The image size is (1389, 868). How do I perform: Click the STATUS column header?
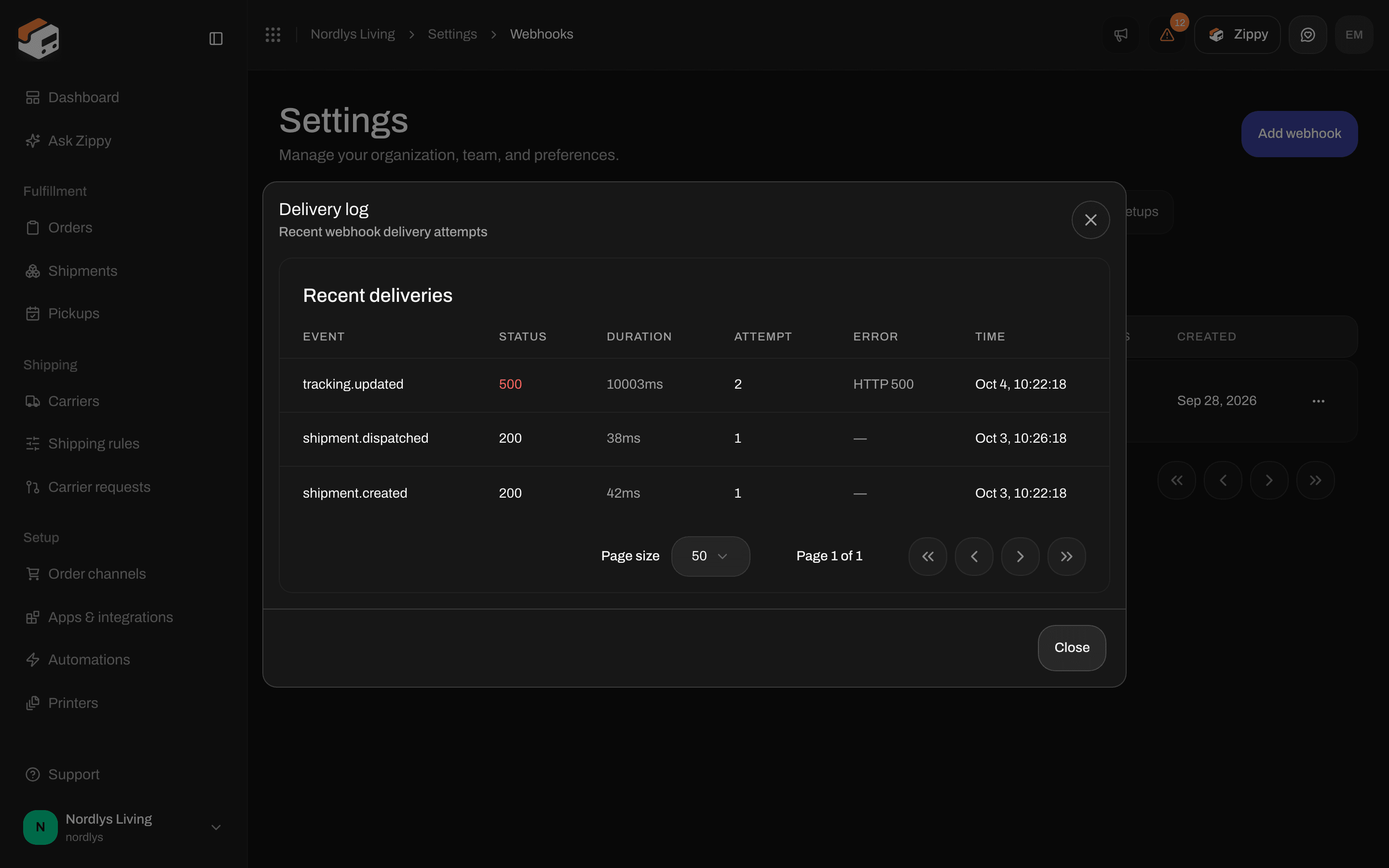(522, 337)
